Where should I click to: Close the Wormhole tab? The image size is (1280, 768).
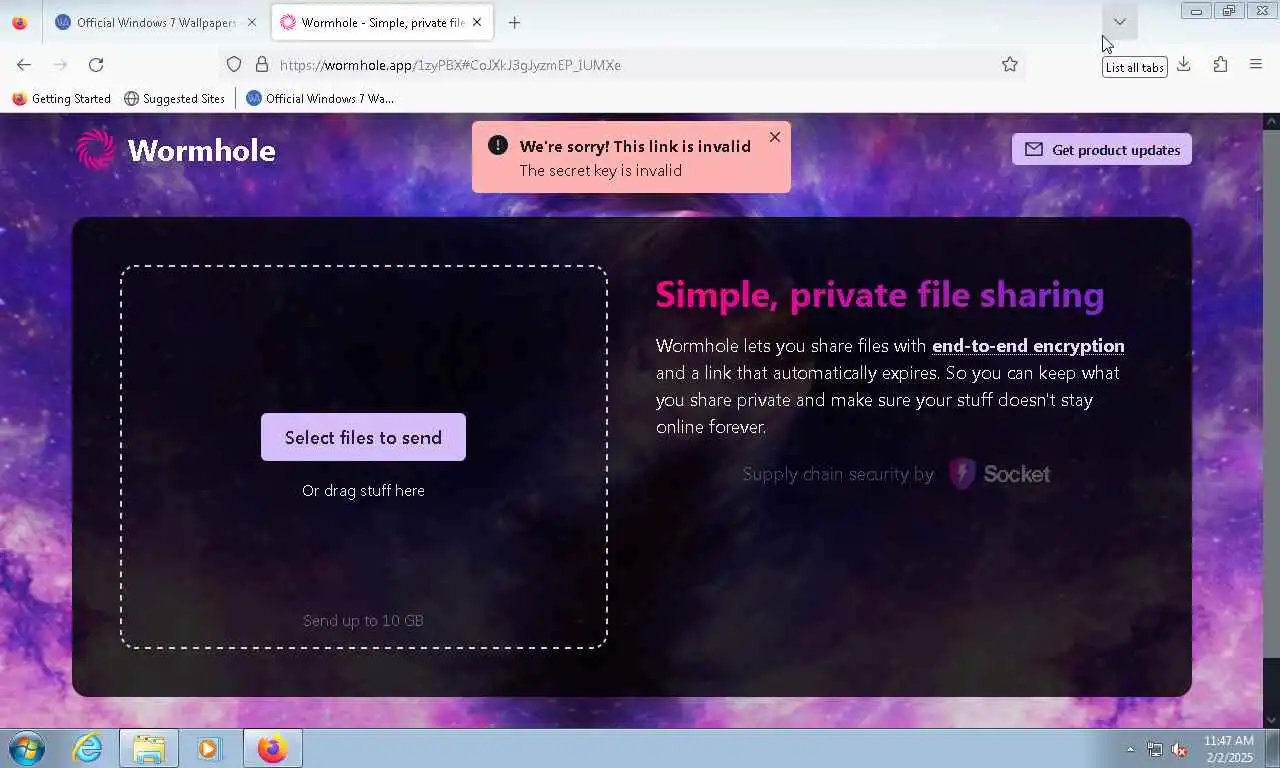[x=477, y=22]
